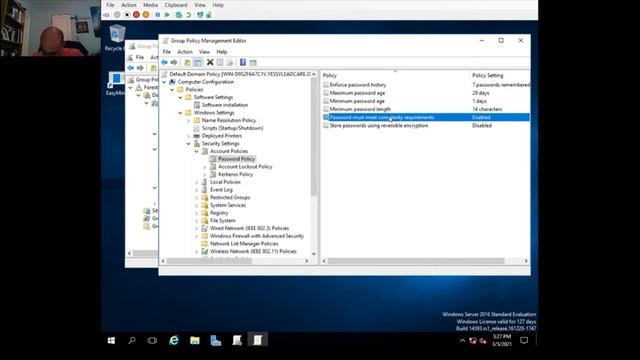This screenshot has width=640, height=360.
Task: Select Maximum password age policy
Action: tap(357, 93)
